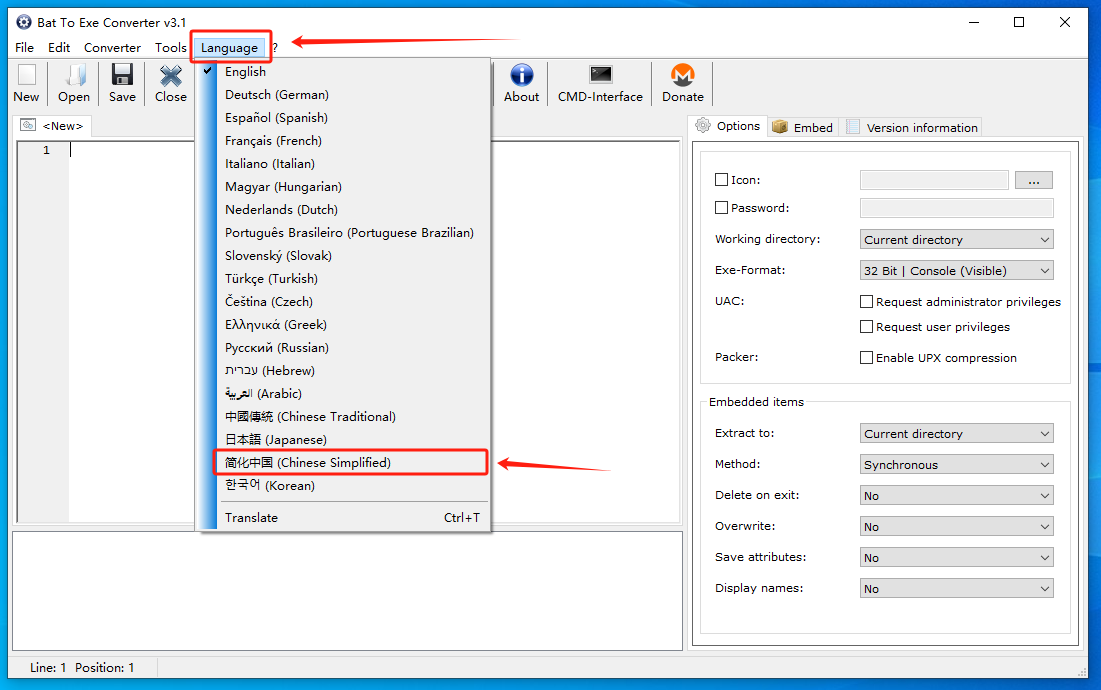Click the Embed tab box icon
Image resolution: width=1101 pixels, height=690 pixels.
point(779,127)
